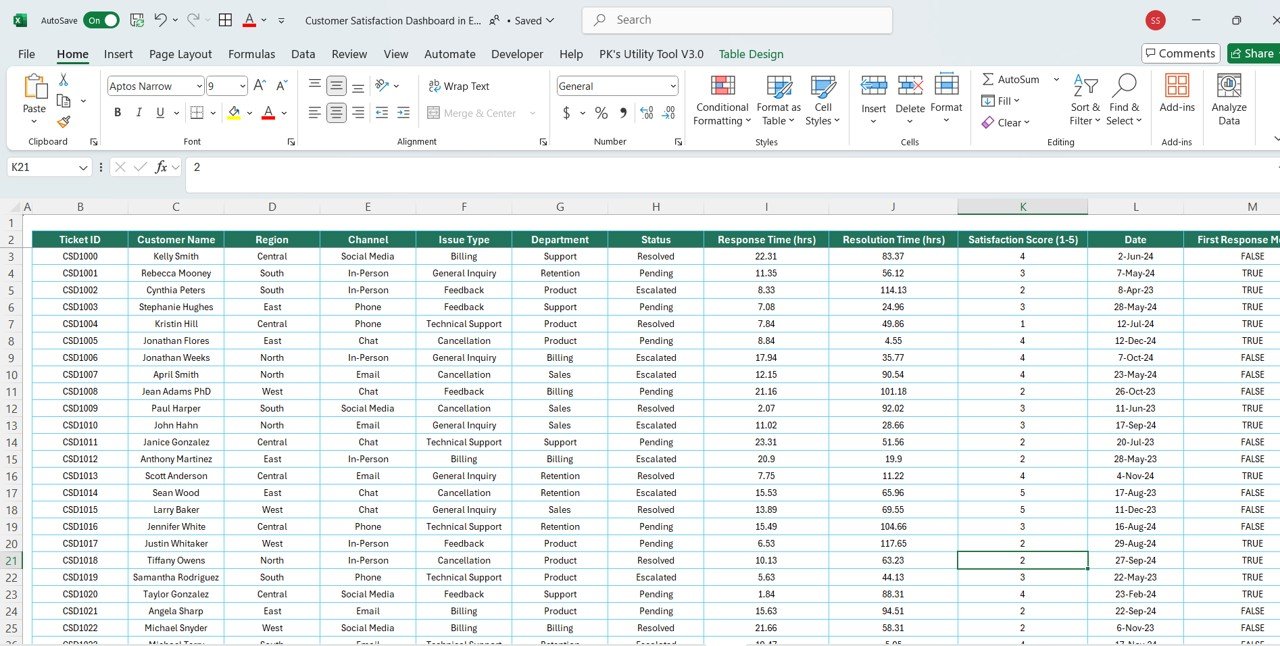Expand the font name dropdown
This screenshot has width=1280, height=646.
pos(199,86)
